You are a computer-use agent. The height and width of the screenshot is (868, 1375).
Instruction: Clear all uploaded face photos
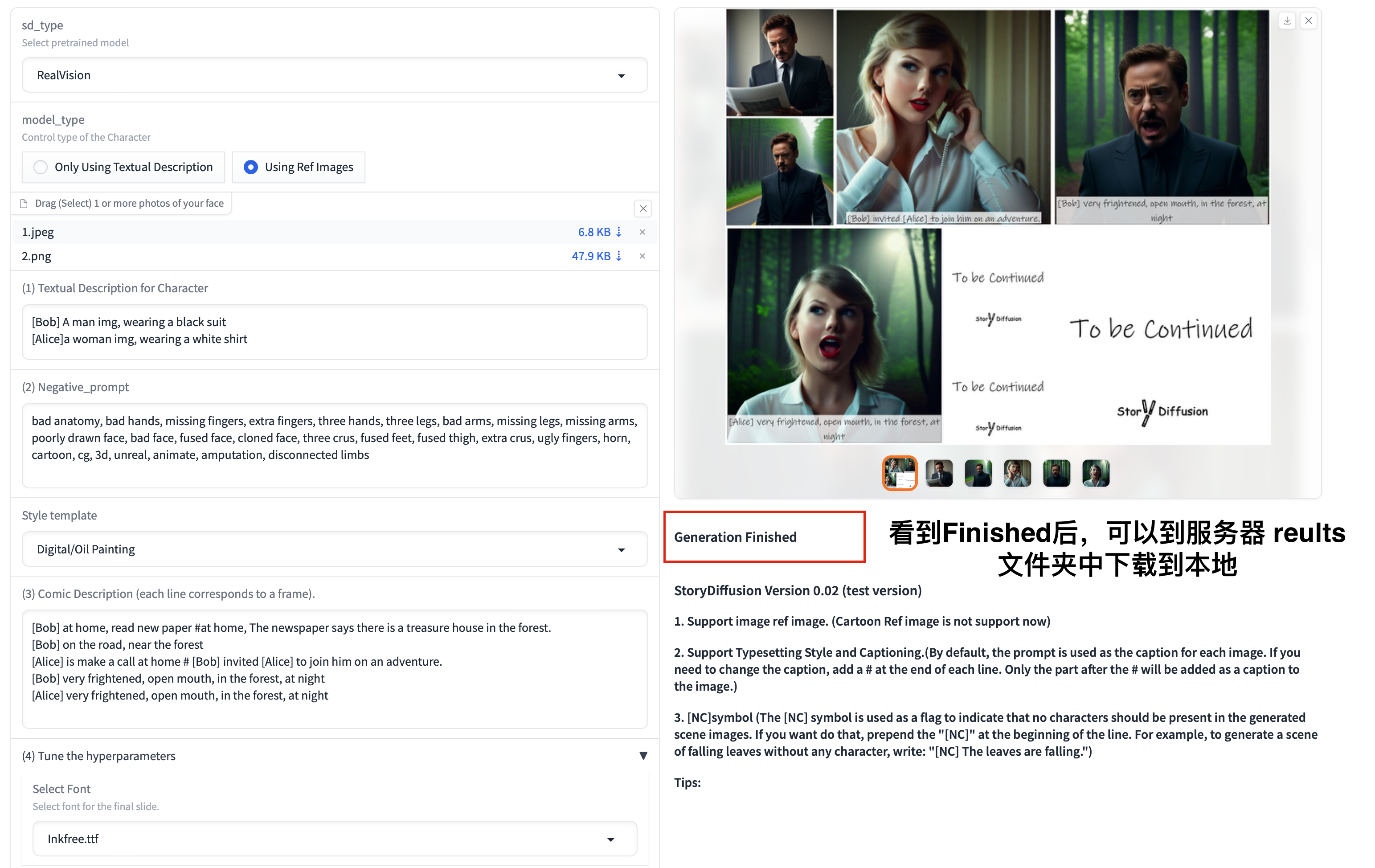point(643,209)
